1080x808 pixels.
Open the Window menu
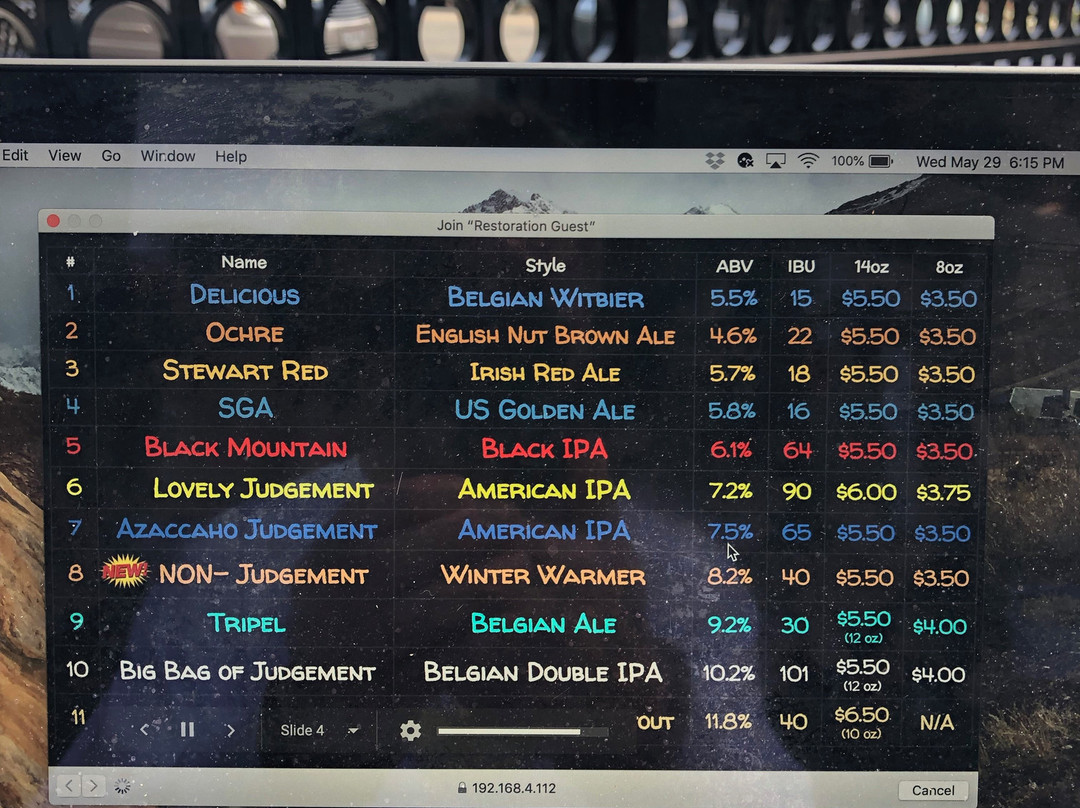(168, 156)
